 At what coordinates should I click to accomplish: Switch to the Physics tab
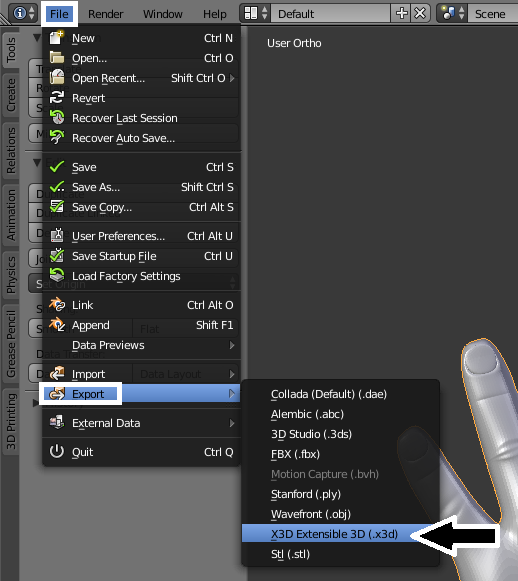[11, 275]
